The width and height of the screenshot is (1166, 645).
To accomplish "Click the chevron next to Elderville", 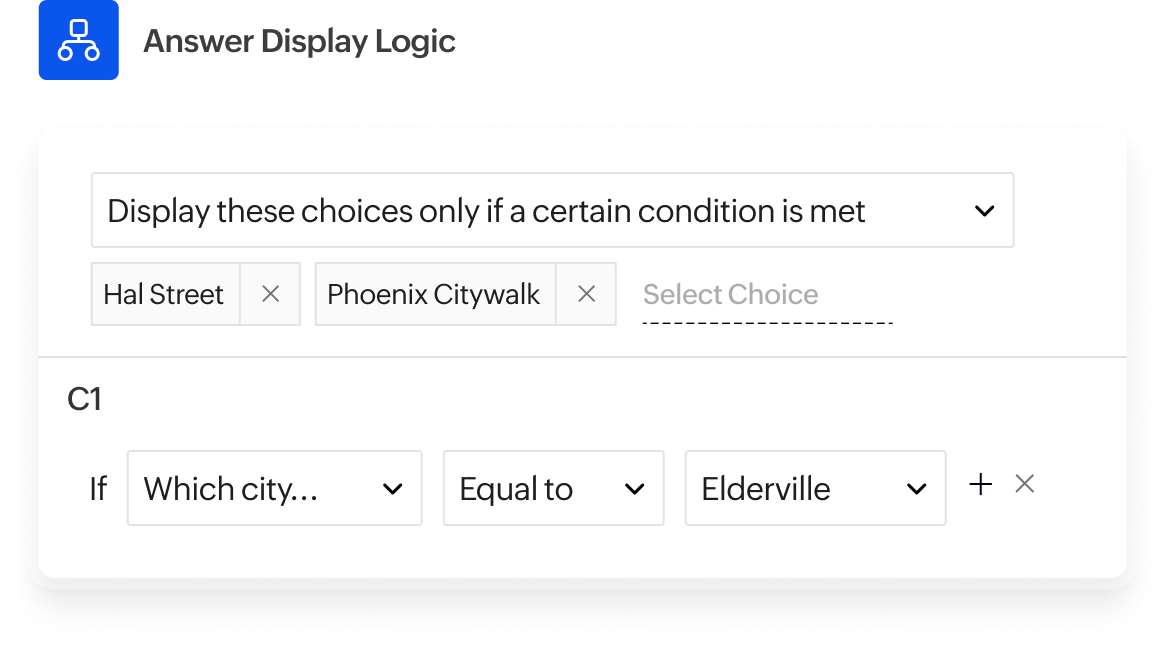I will pyautogui.click(x=916, y=489).
